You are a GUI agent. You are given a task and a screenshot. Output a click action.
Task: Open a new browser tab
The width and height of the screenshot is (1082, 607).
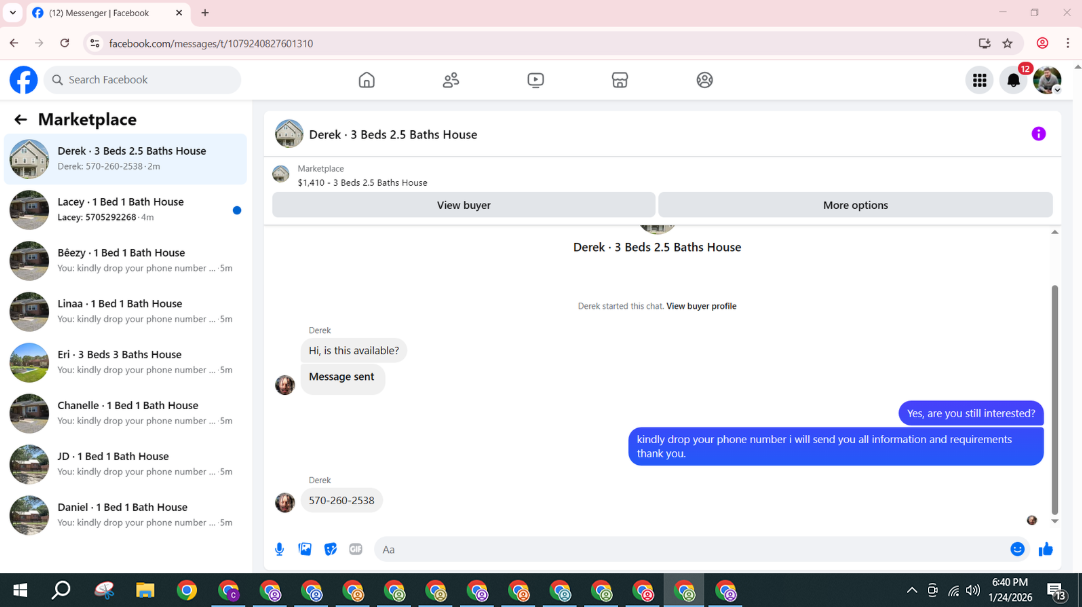(x=205, y=12)
